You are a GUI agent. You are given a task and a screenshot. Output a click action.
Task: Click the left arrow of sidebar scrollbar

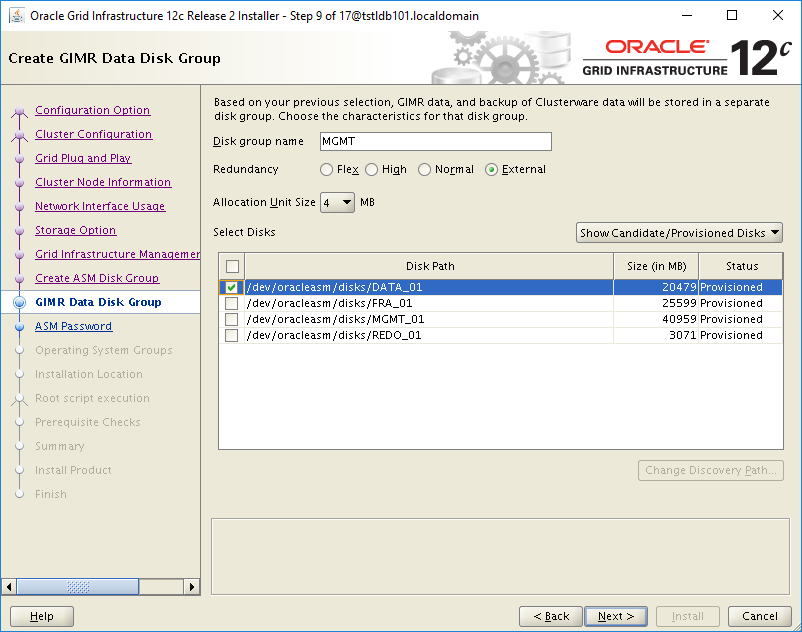(9, 586)
